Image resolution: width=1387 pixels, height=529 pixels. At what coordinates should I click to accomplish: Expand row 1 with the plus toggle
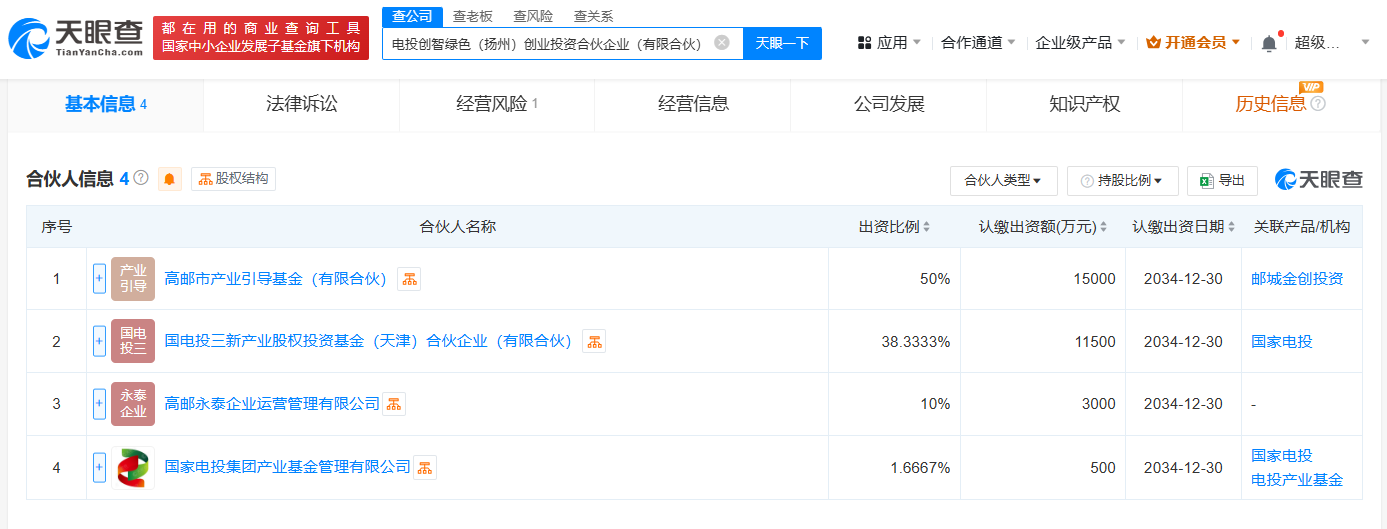[99, 279]
